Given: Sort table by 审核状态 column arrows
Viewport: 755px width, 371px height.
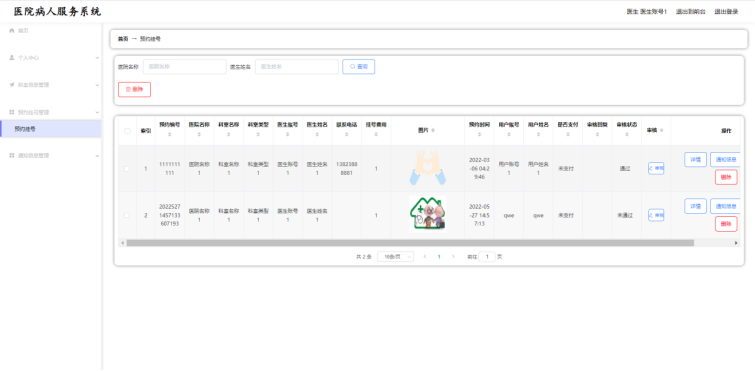Looking at the screenshot, I should click(x=626, y=135).
